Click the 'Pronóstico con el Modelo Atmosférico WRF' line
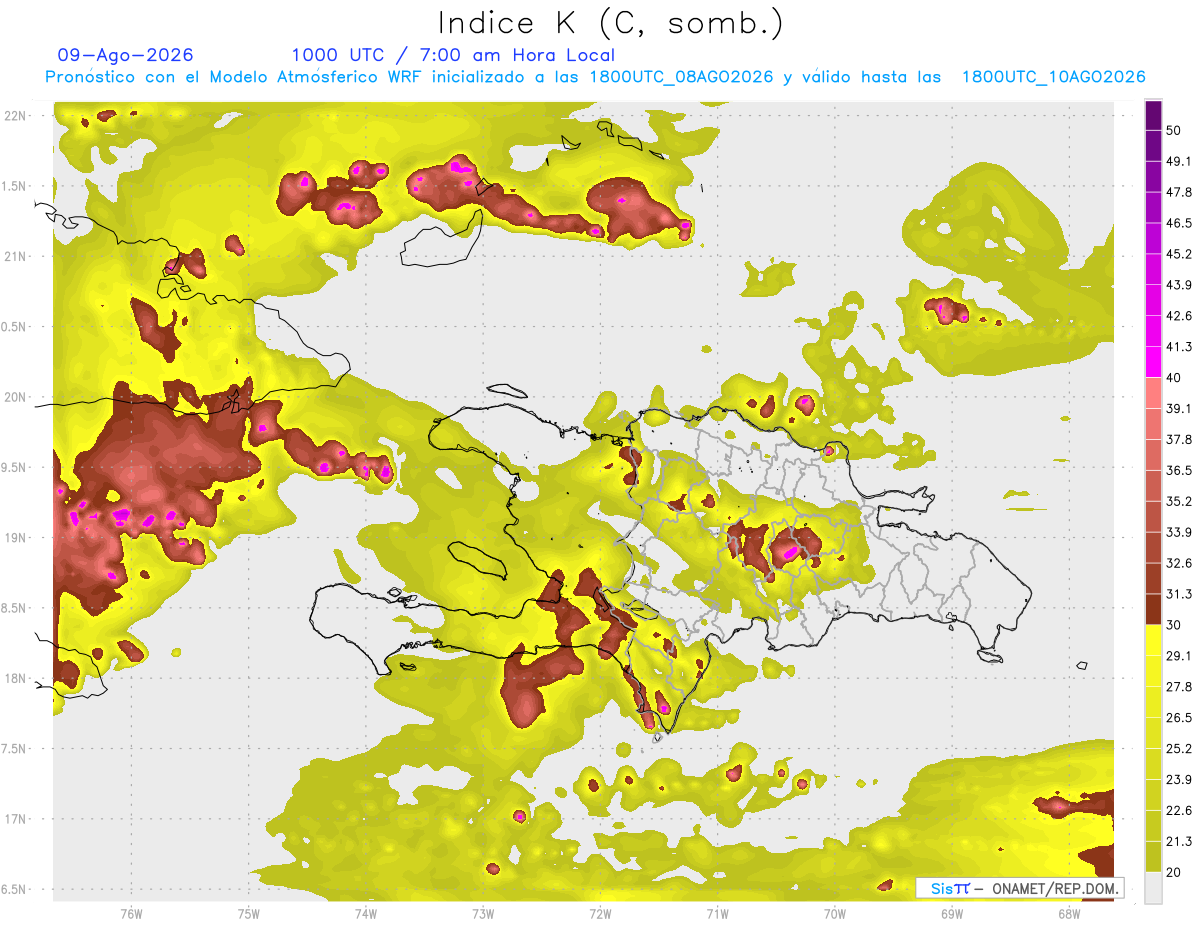 594,77
